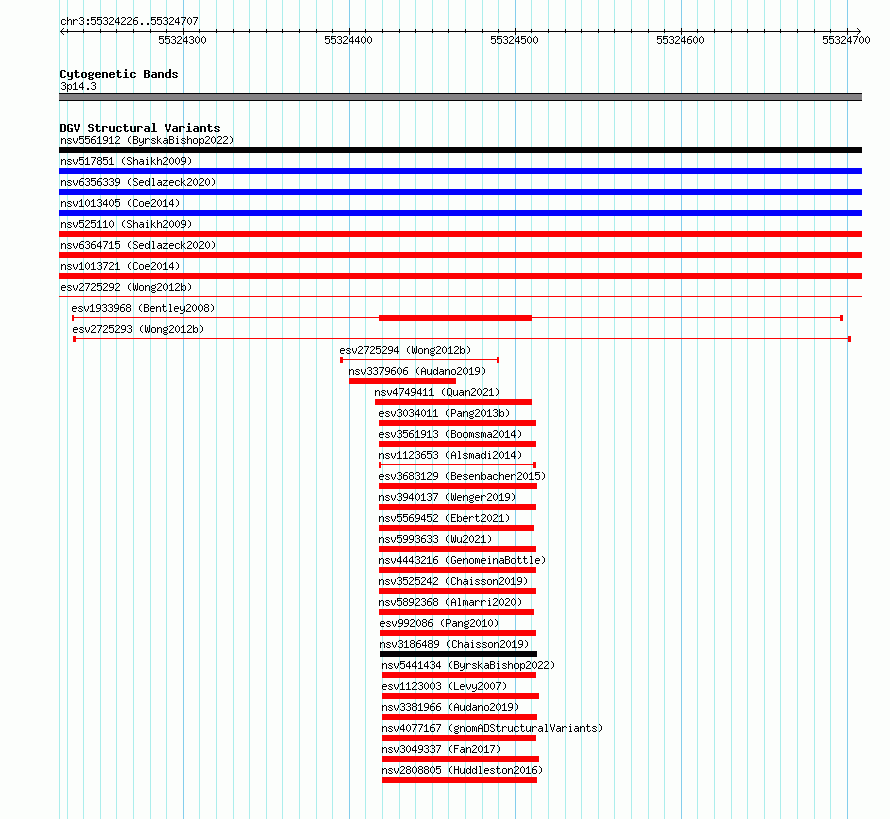Open variant esv3561913 (Boomsma2014) label
This screenshot has width=890, height=819.
[450, 434]
